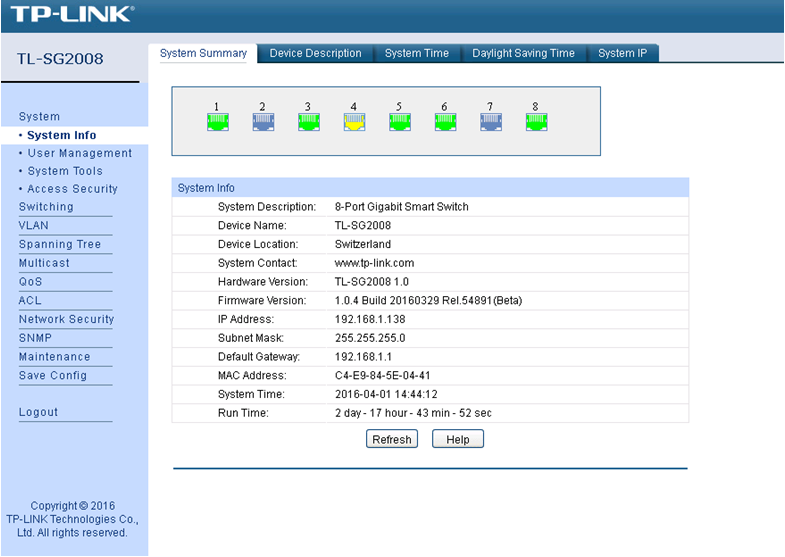The width and height of the screenshot is (785, 557).
Task: Expand the Switching menu
Action: click(46, 207)
